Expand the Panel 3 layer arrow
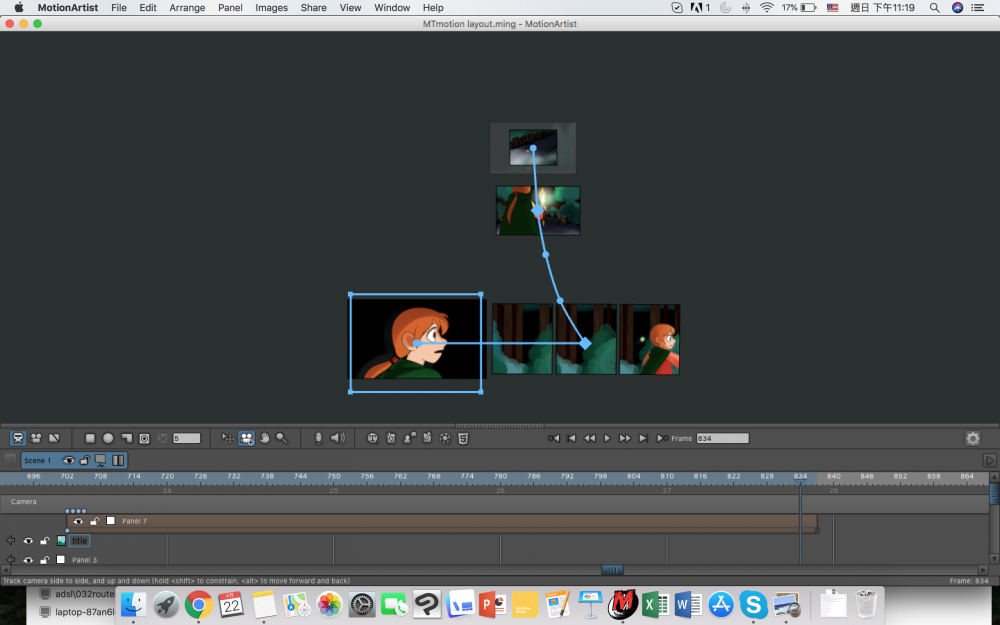 11,560
